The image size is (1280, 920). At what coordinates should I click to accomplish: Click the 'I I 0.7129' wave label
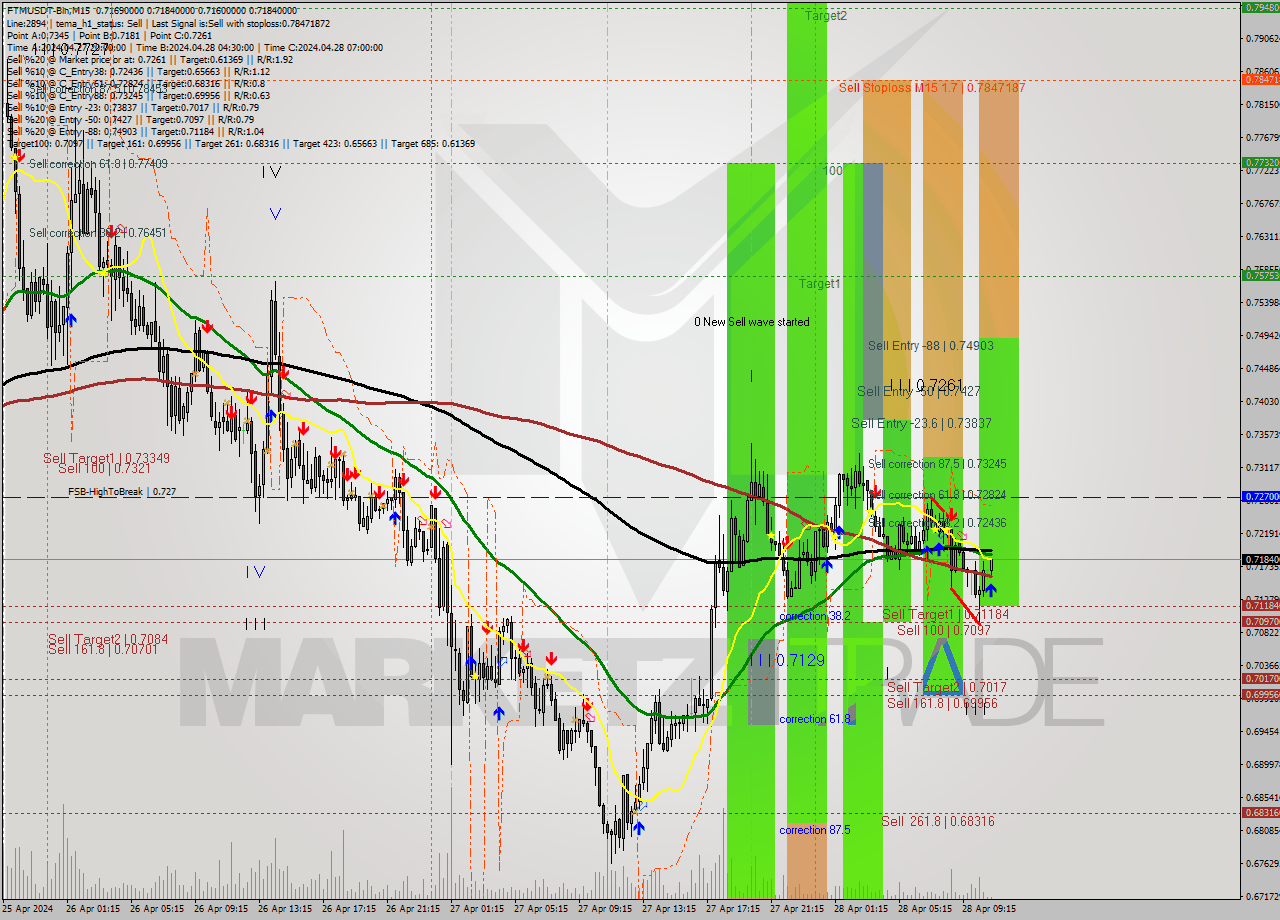point(789,660)
